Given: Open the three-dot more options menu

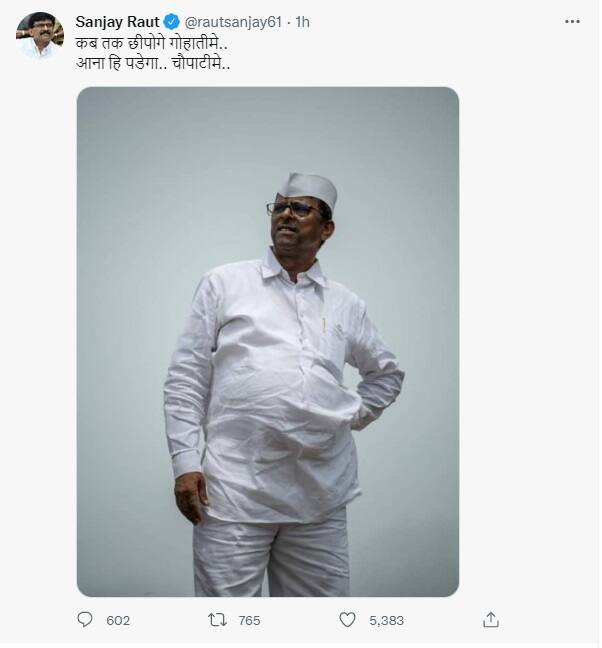Looking at the screenshot, I should [x=572, y=21].
